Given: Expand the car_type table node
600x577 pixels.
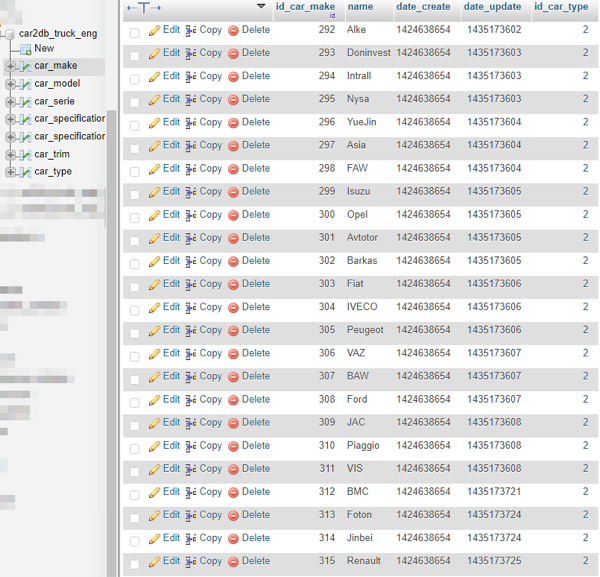Looking at the screenshot, I should (10, 172).
